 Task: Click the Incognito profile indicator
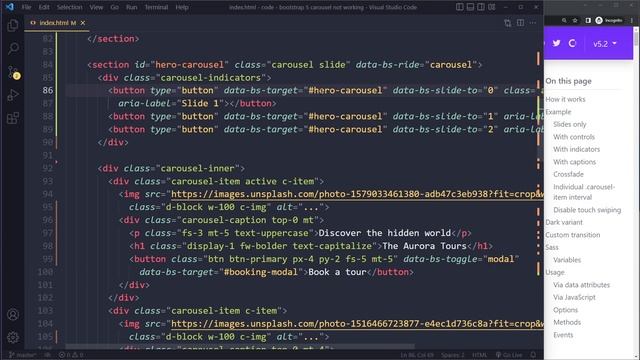tap(609, 20)
